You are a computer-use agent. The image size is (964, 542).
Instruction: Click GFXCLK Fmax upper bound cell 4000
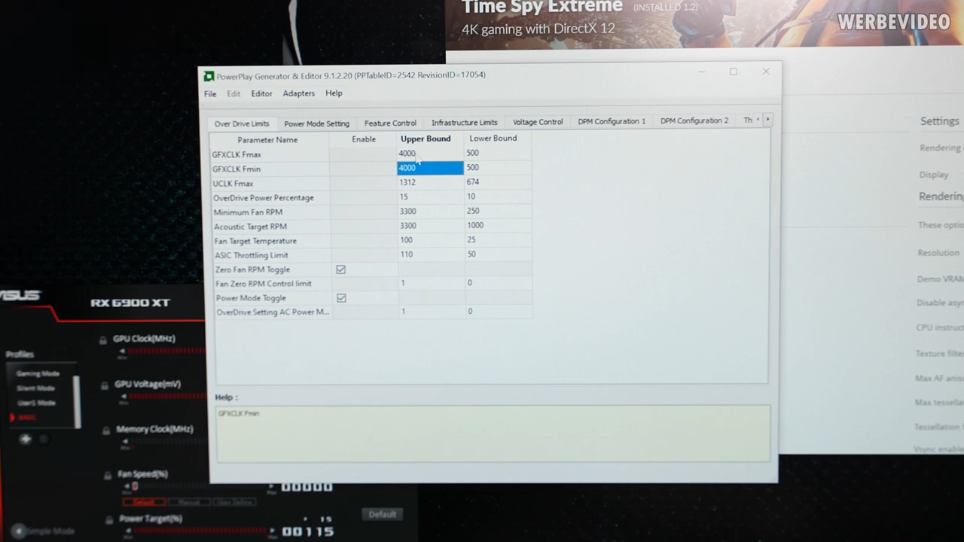point(430,154)
